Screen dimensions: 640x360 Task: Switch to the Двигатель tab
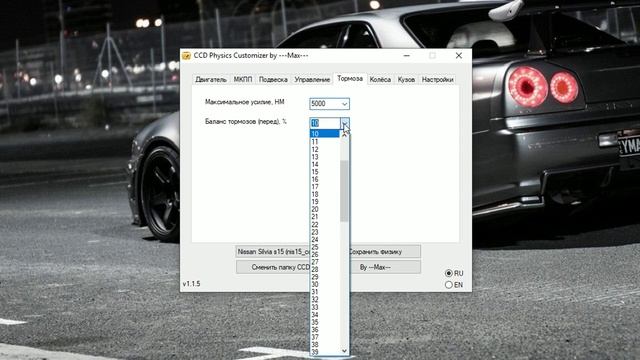pyautogui.click(x=211, y=80)
